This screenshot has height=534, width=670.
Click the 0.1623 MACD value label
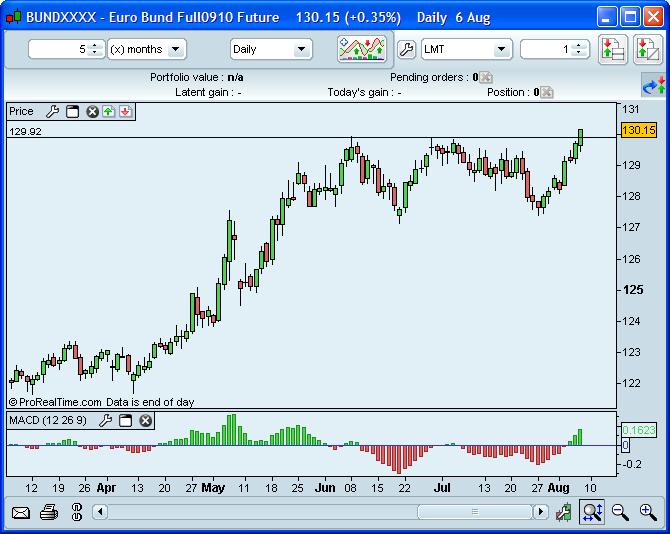638,430
